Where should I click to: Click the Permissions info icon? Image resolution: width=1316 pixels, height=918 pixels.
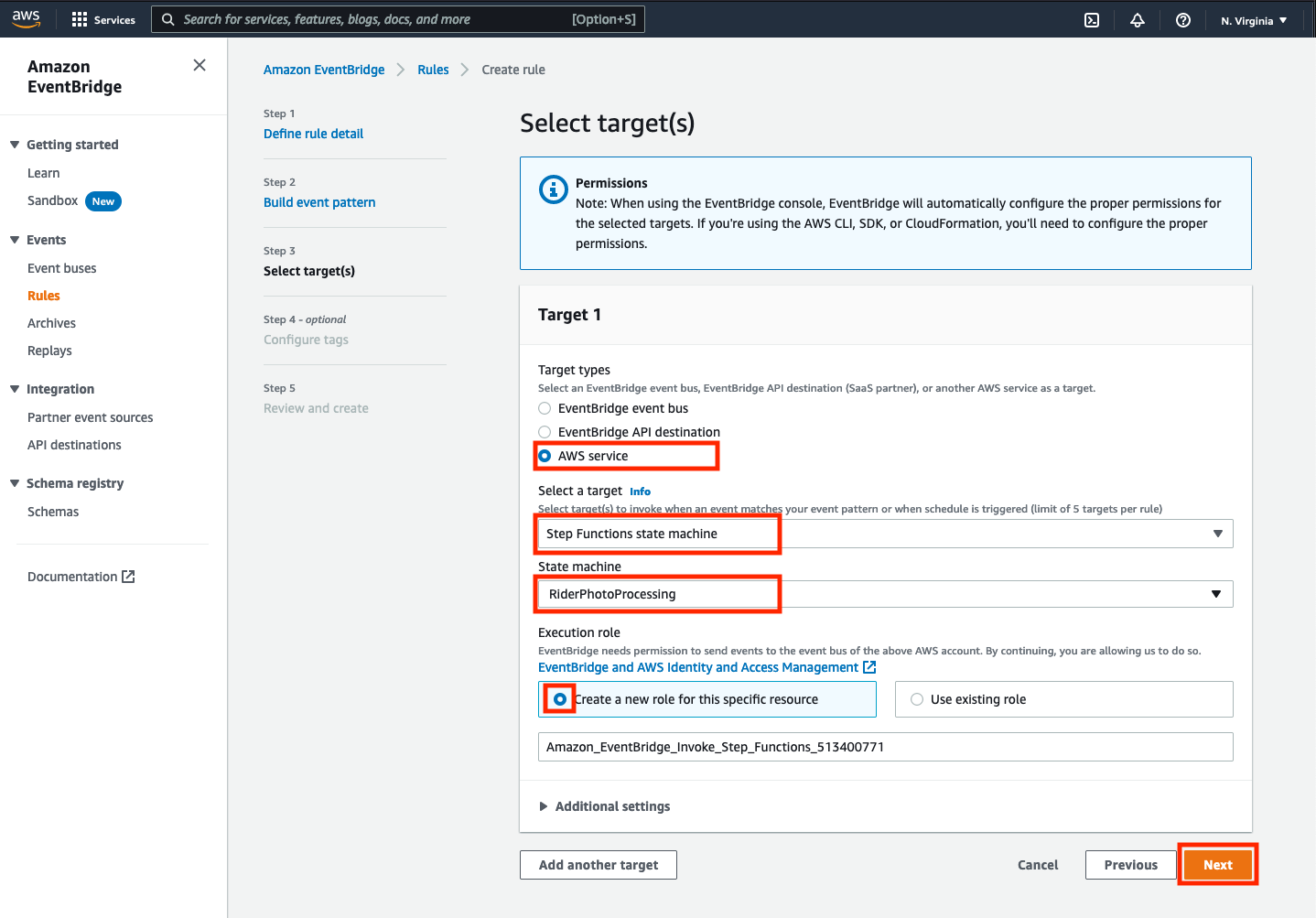coord(553,189)
